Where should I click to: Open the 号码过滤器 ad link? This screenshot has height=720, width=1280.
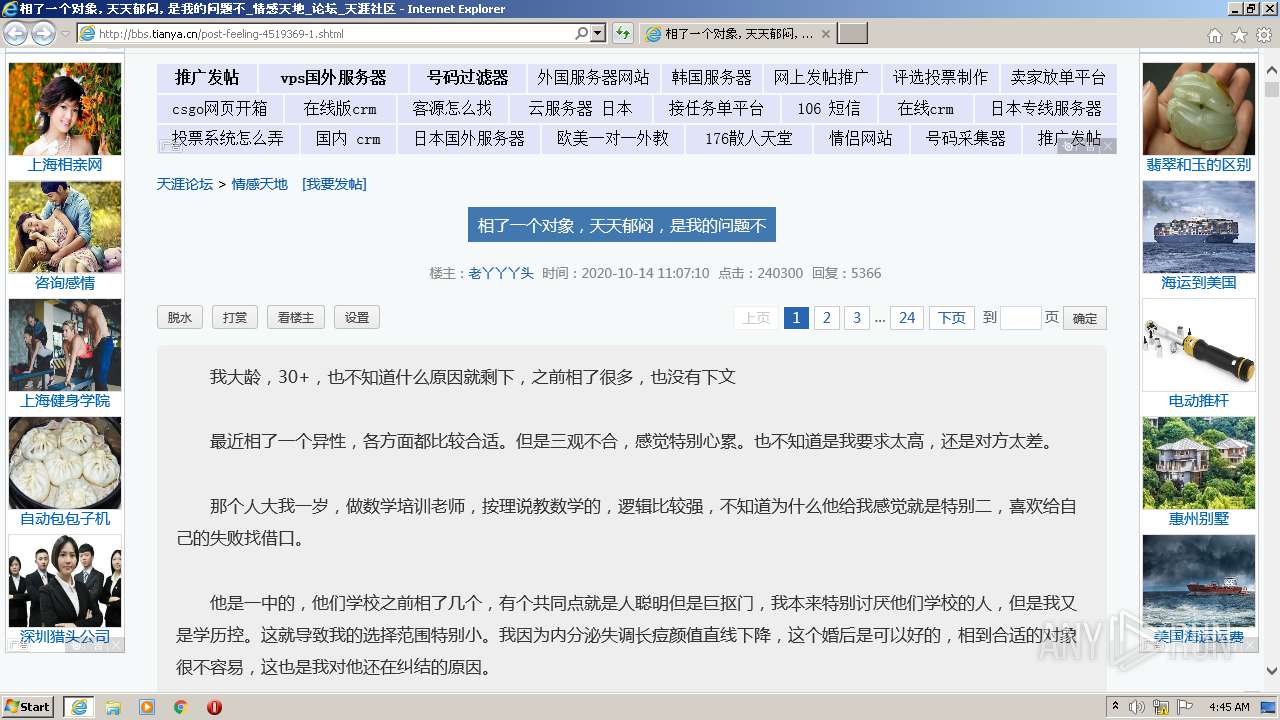click(467, 77)
